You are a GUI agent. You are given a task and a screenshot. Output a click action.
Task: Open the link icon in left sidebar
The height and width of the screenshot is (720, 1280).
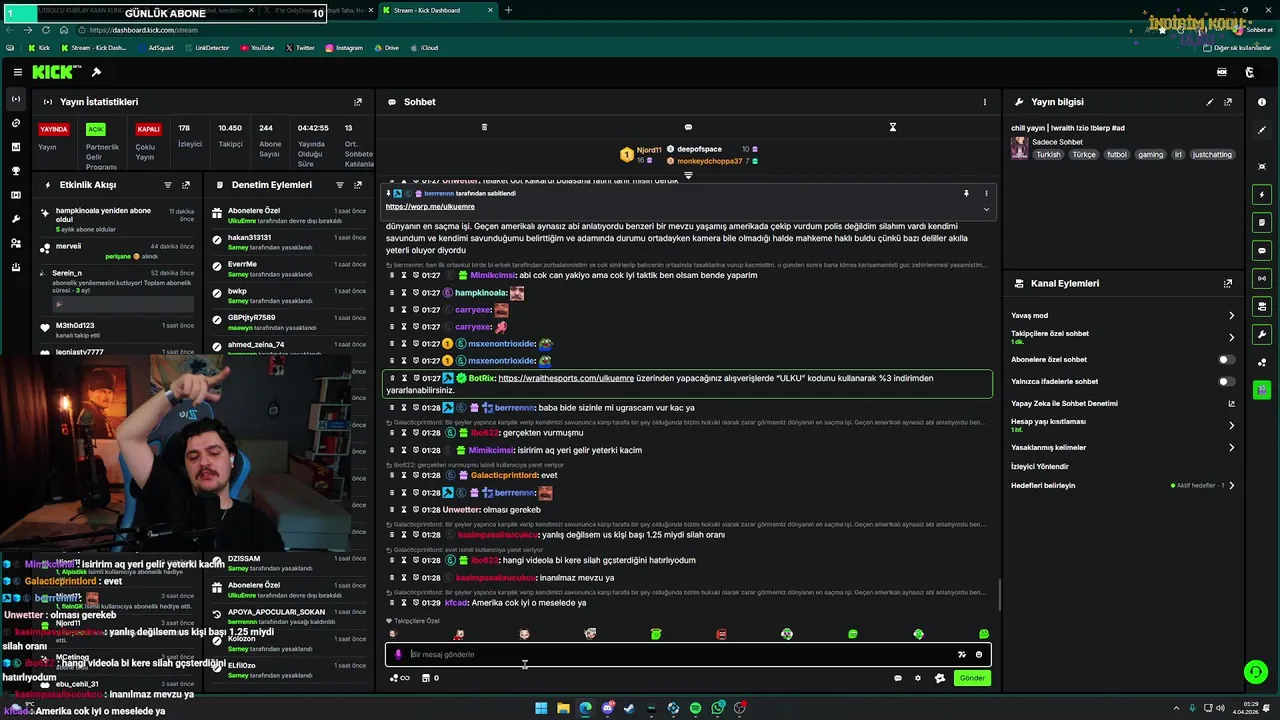tap(16, 123)
